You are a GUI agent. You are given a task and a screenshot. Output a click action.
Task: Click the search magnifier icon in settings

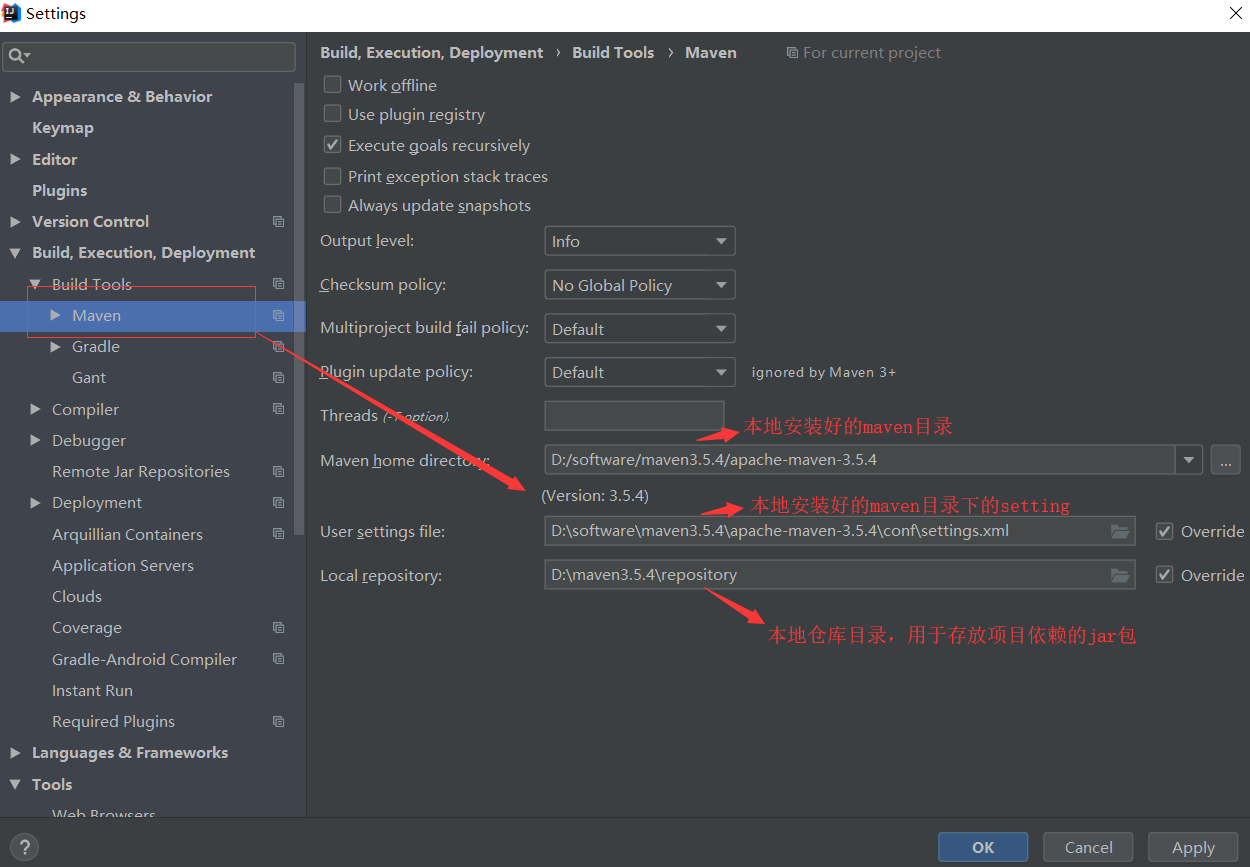(x=19, y=56)
